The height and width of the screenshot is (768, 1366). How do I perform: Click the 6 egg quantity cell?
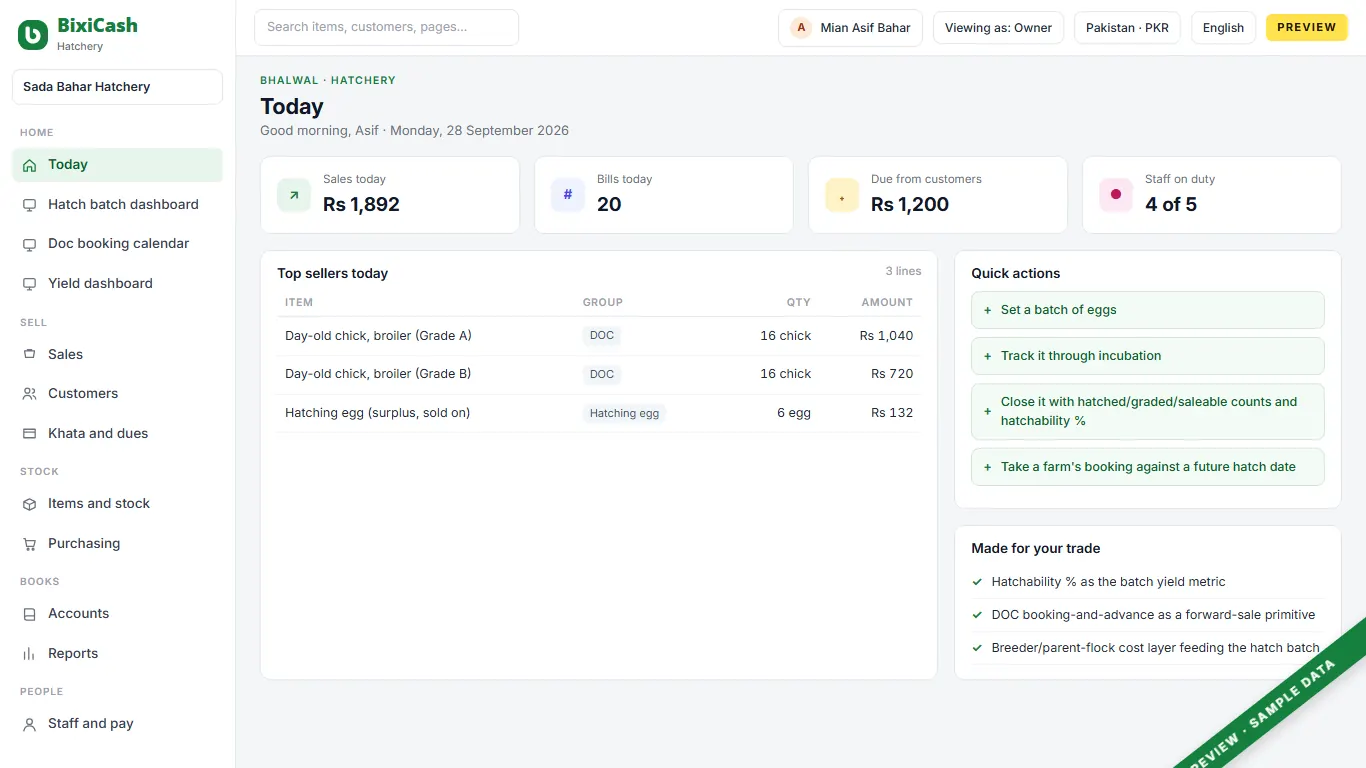click(794, 413)
